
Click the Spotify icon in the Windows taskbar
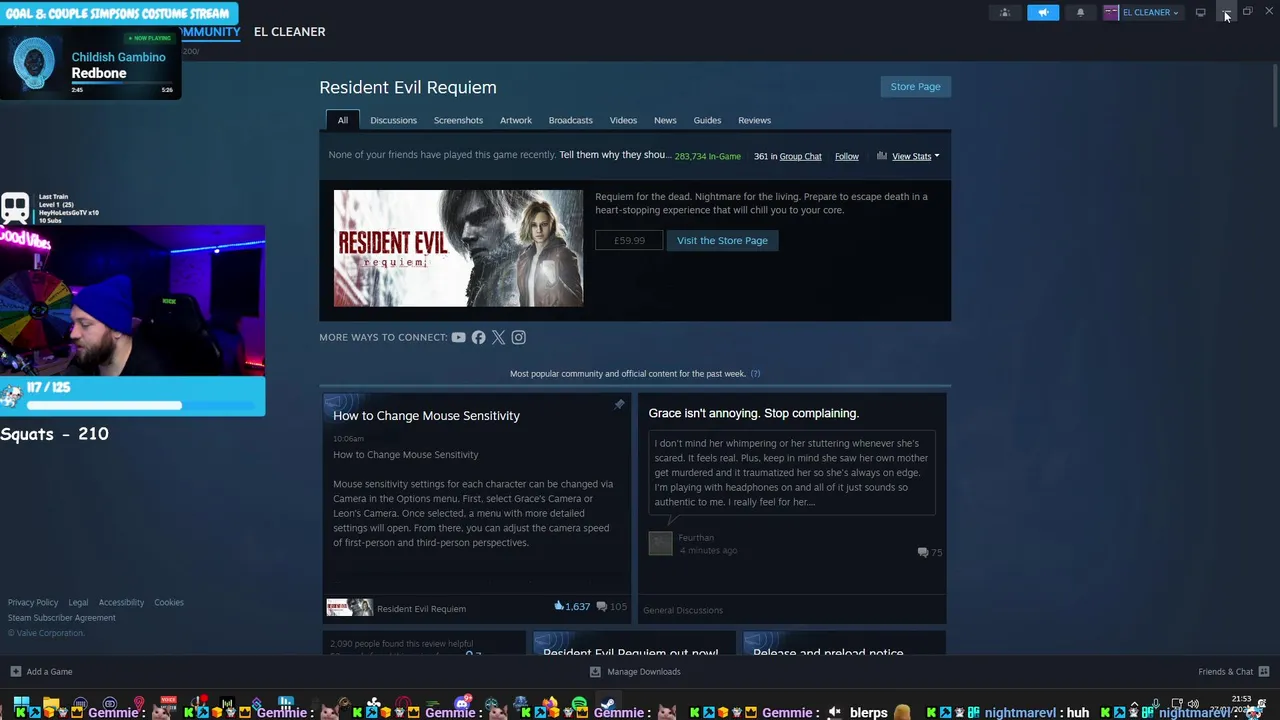[580, 705]
